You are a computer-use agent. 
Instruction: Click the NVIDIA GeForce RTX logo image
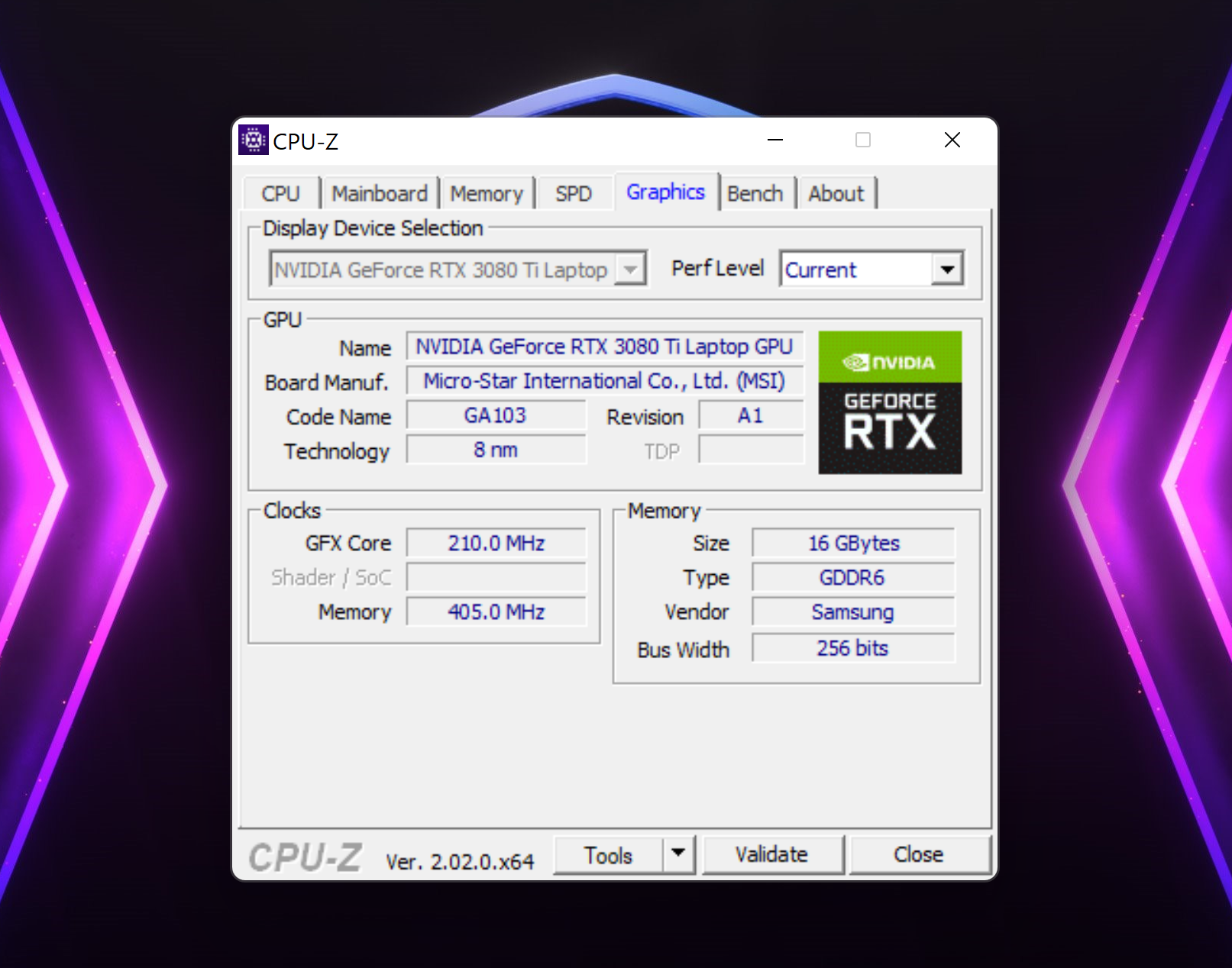[x=890, y=402]
